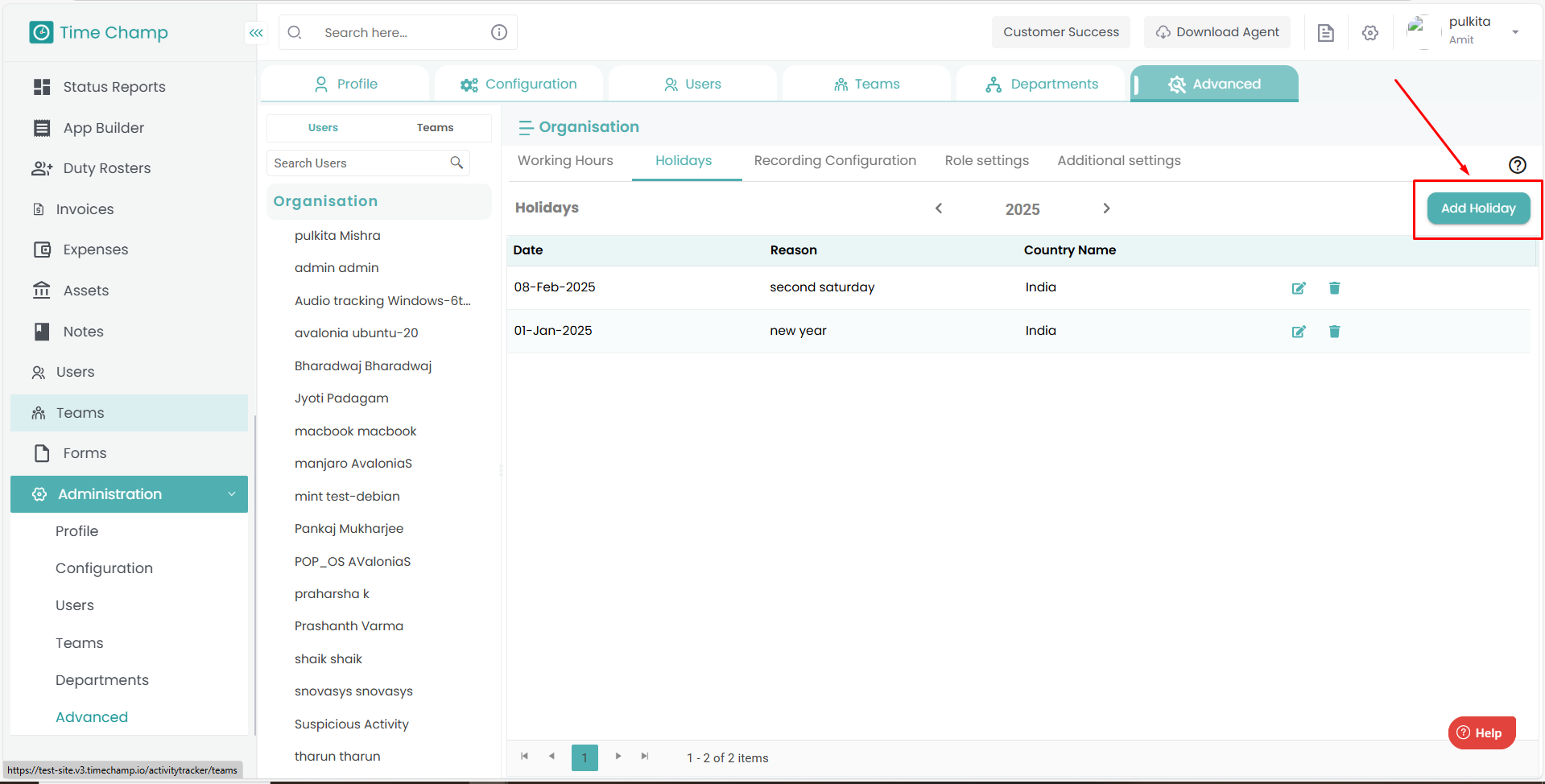The image size is (1545, 784).
Task: Open the help question mark icon
Action: [x=1517, y=165]
